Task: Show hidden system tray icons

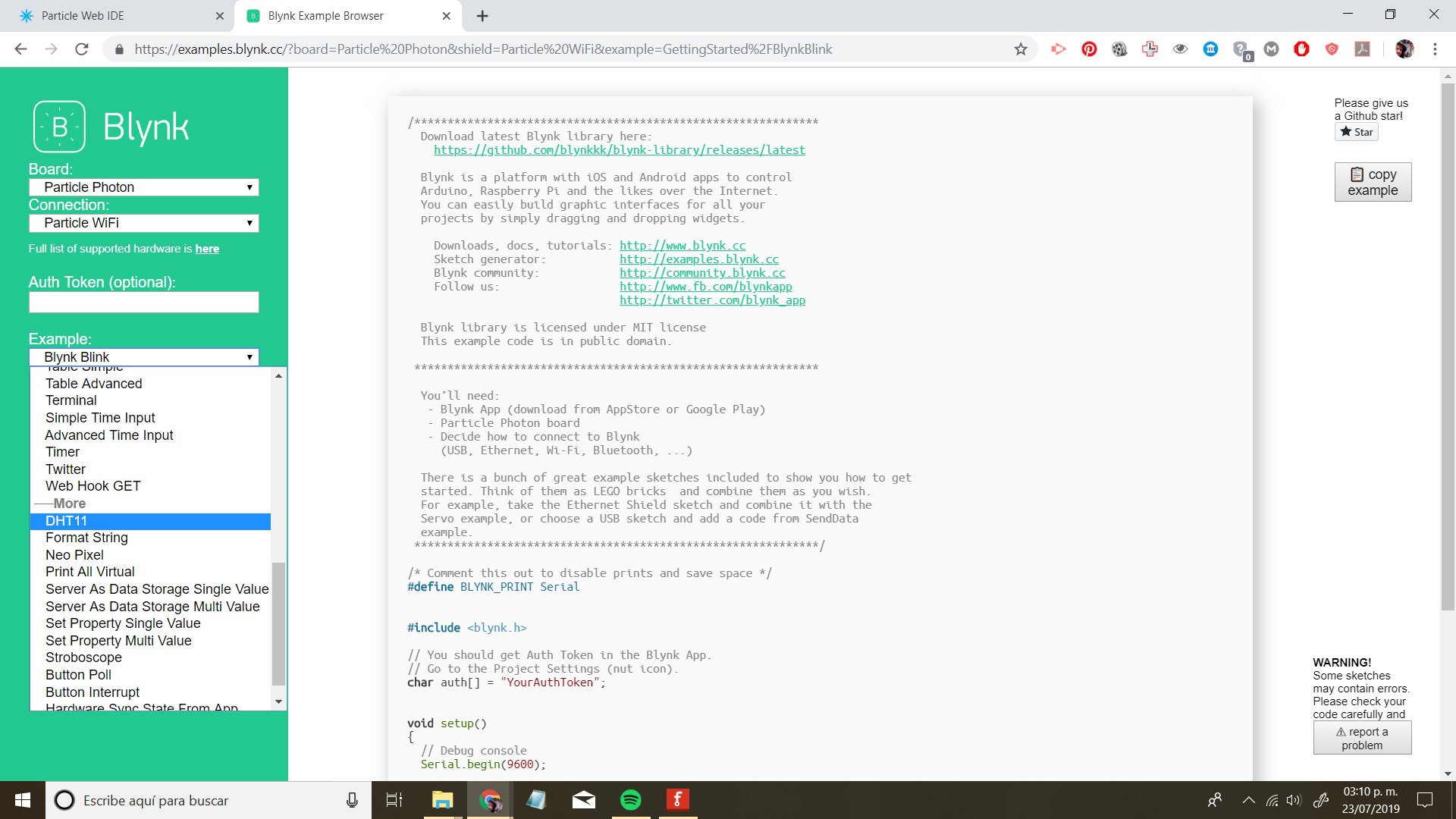Action: point(1248,800)
